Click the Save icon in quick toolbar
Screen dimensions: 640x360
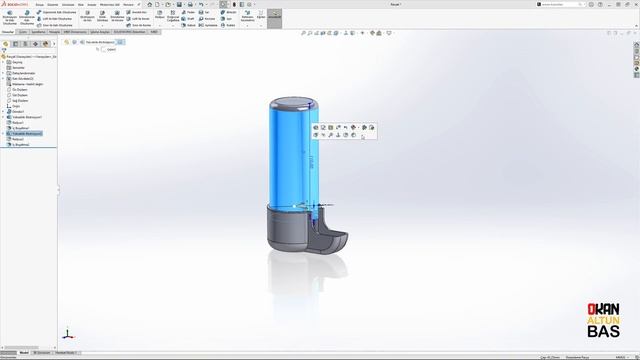click(x=179, y=4)
